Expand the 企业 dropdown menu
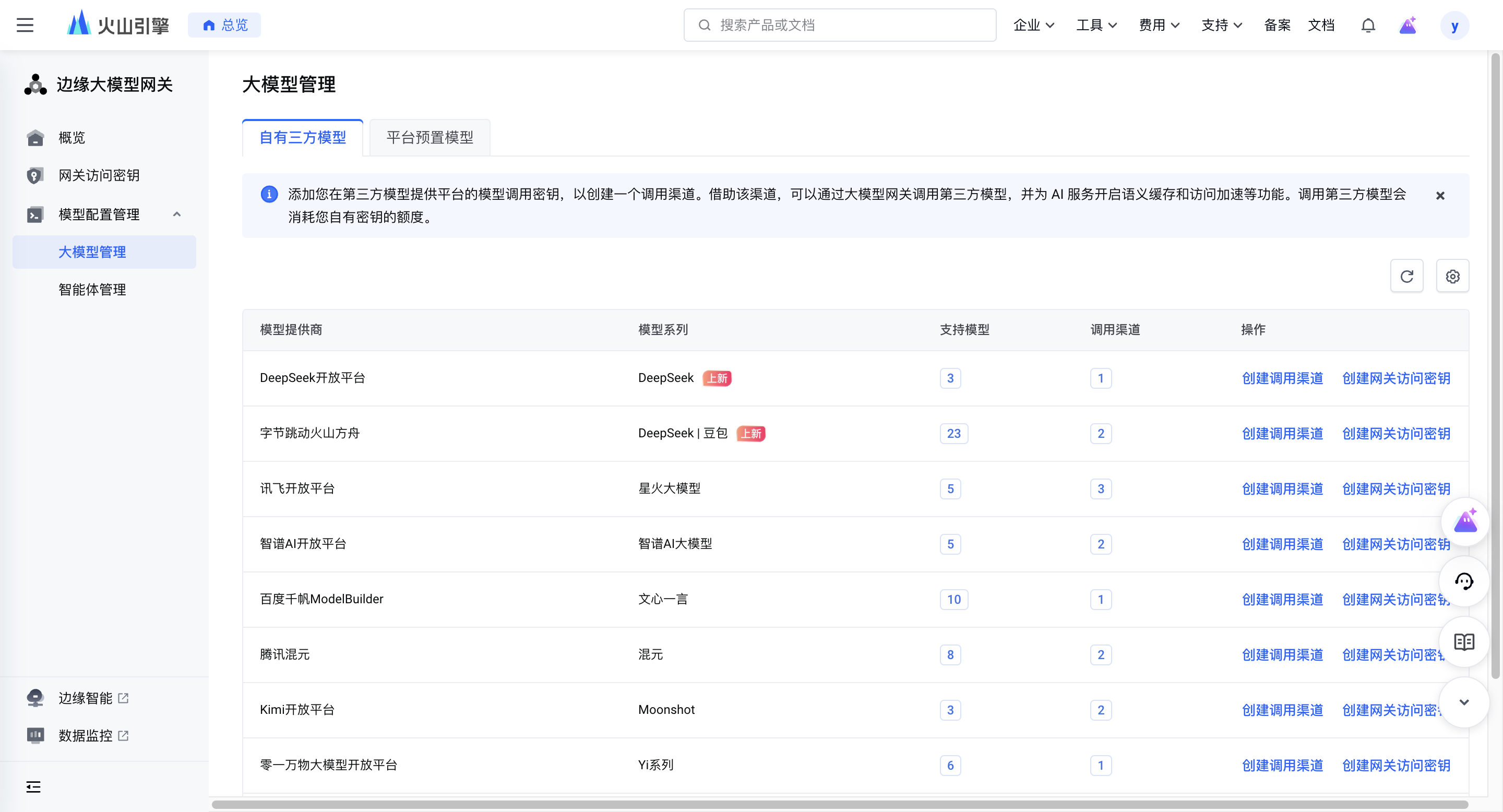This screenshot has height=812, width=1503. (x=1033, y=25)
